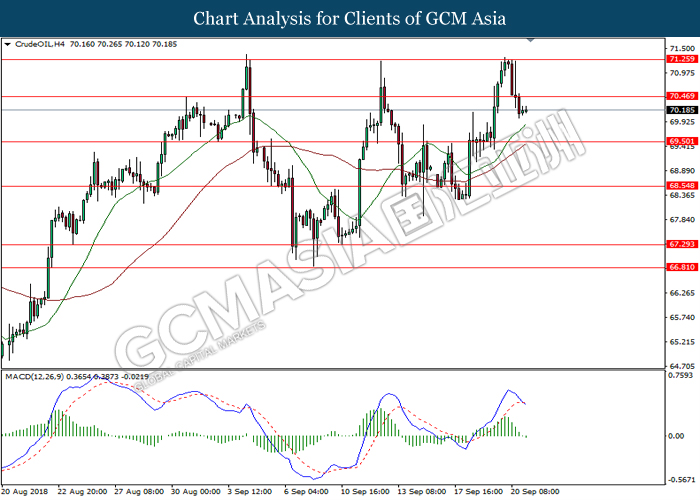700x500 pixels.
Task: Click the 66.810 red price level label
Action: click(x=682, y=267)
